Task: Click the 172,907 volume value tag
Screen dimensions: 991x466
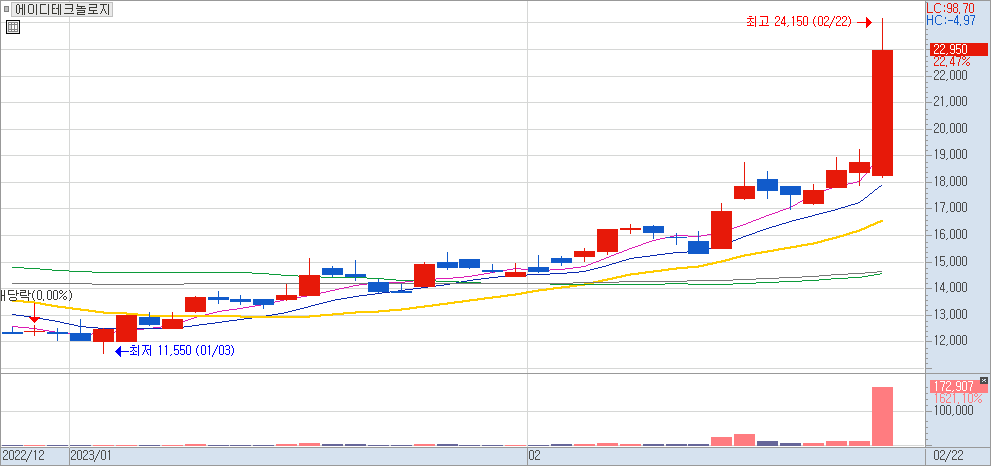Action: [x=955, y=386]
